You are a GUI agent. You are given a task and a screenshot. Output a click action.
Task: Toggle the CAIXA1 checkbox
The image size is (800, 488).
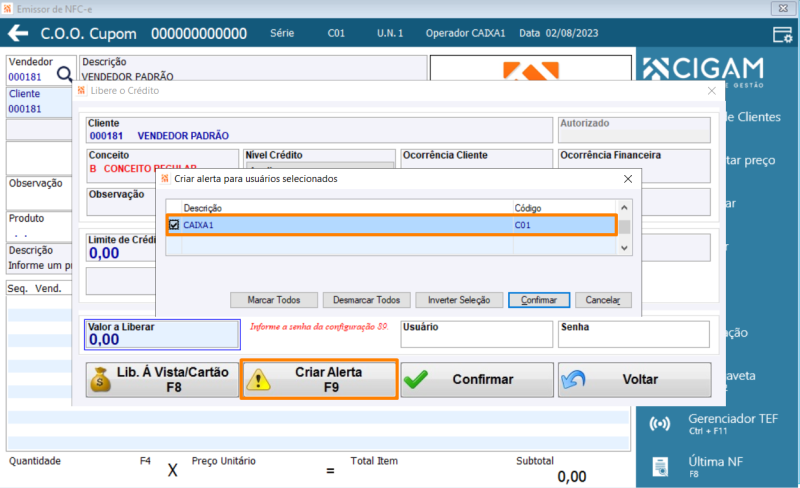point(174,225)
